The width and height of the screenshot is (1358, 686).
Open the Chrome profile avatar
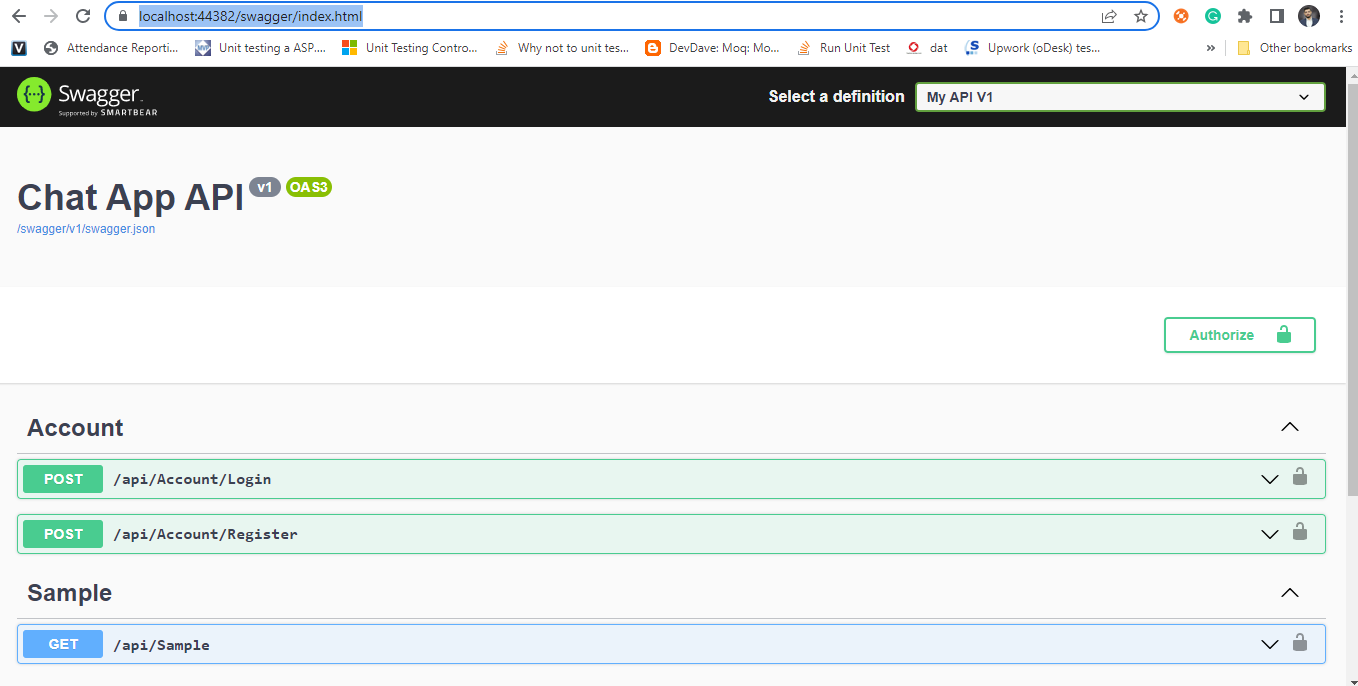coord(1309,15)
